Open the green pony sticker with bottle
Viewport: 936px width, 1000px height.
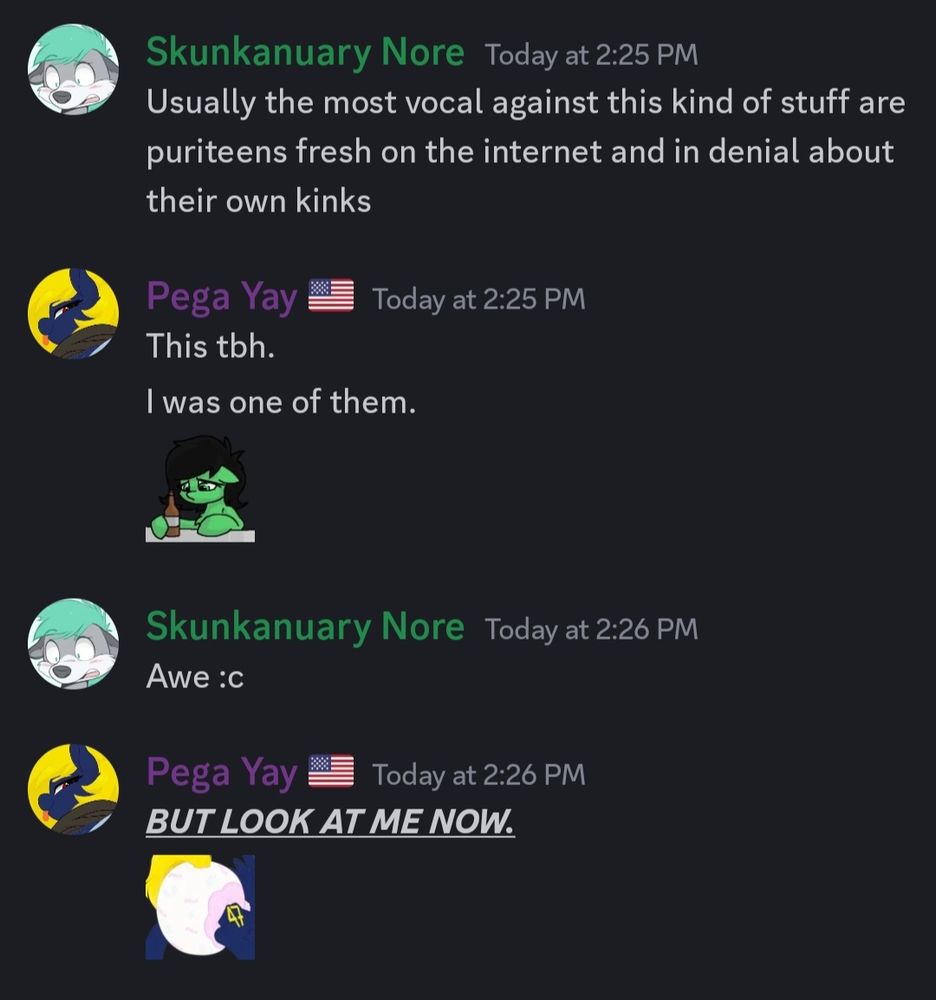click(x=200, y=489)
